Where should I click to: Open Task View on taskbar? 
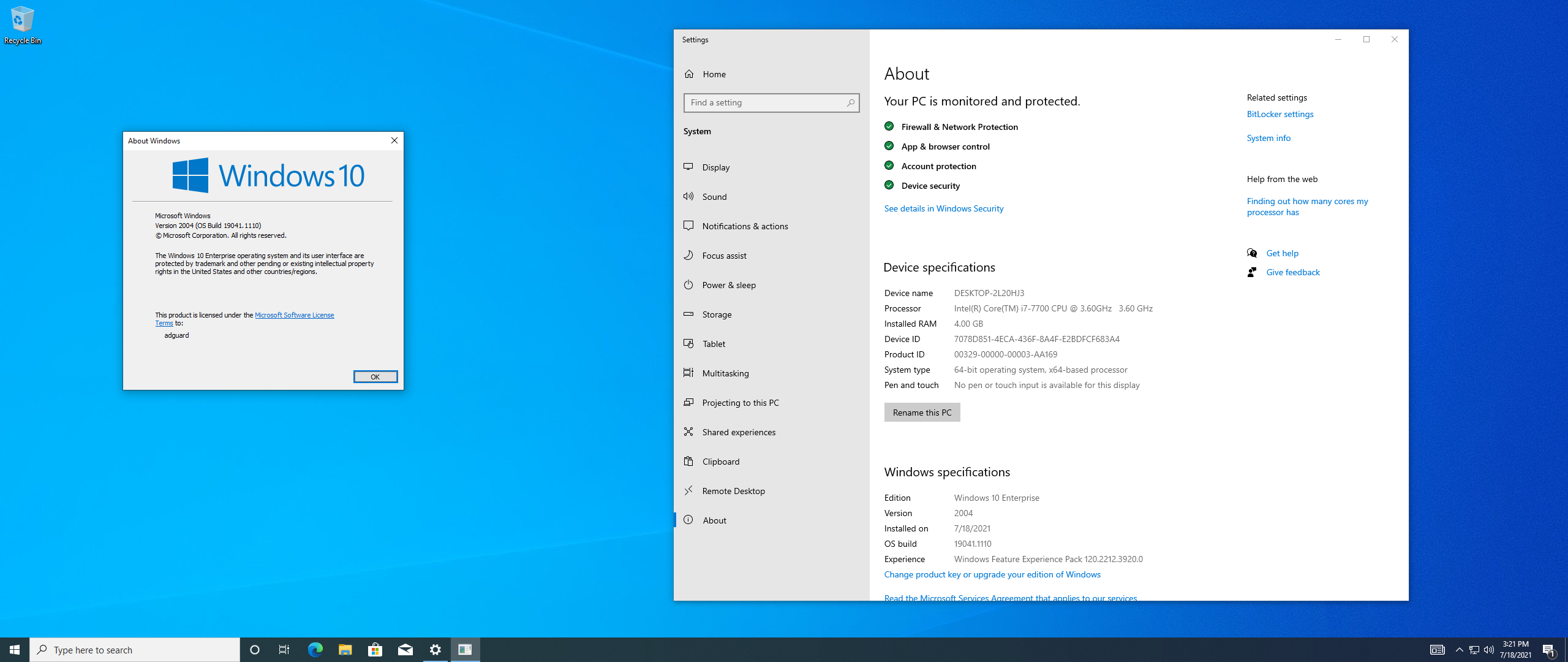click(284, 650)
